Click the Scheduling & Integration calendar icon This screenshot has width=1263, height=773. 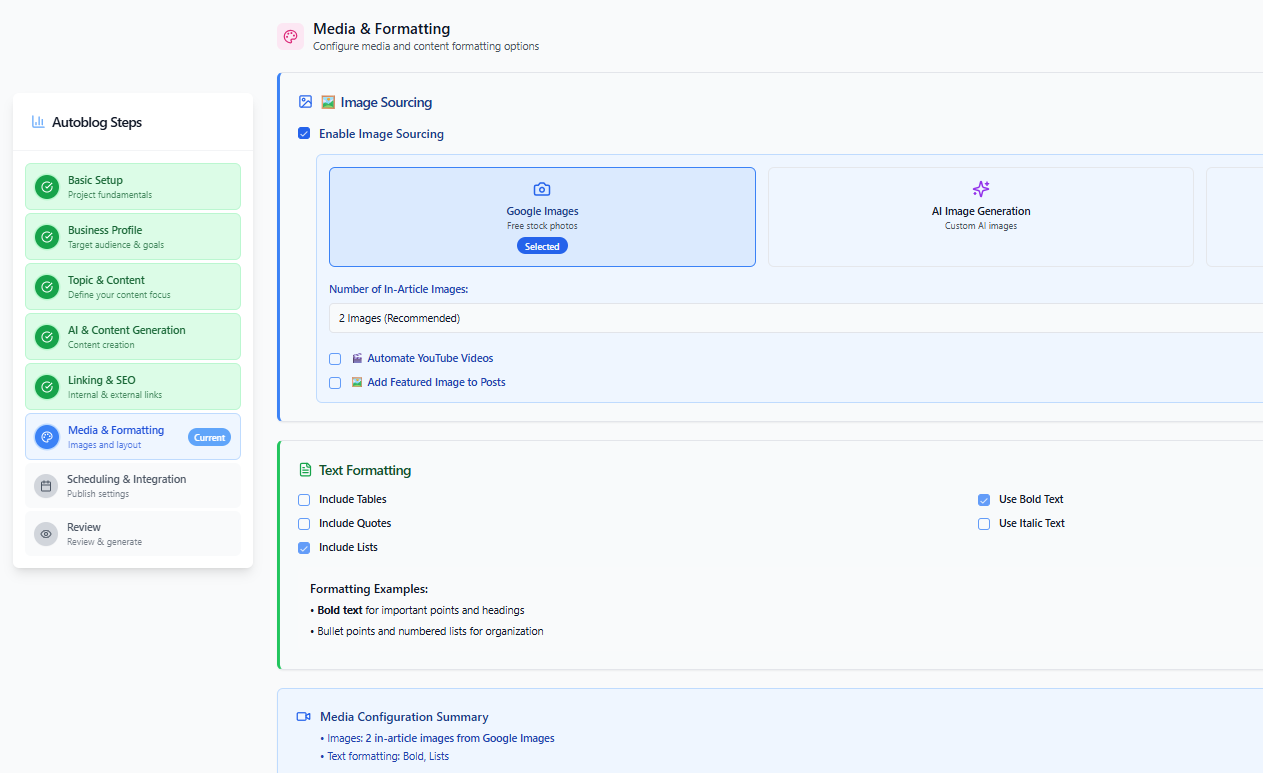tap(46, 486)
